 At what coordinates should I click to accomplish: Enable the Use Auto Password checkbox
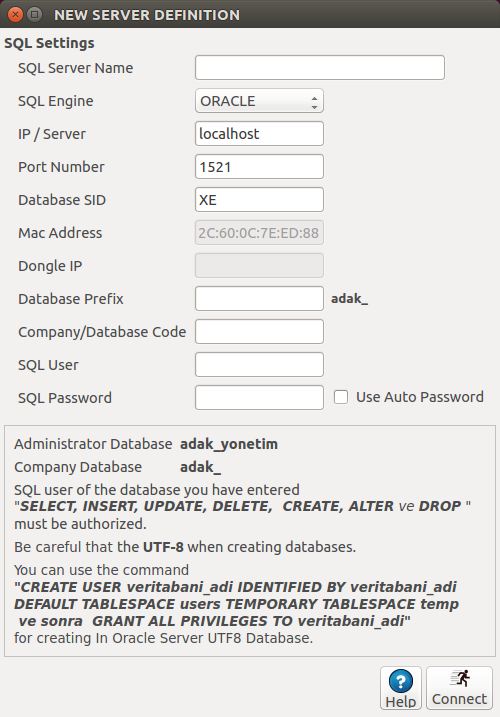[341, 397]
